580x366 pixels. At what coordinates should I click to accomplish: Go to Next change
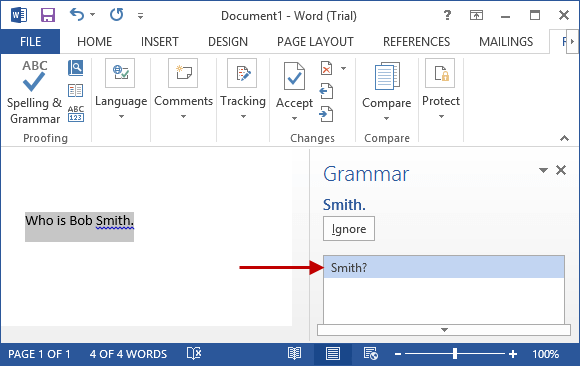tap(327, 114)
